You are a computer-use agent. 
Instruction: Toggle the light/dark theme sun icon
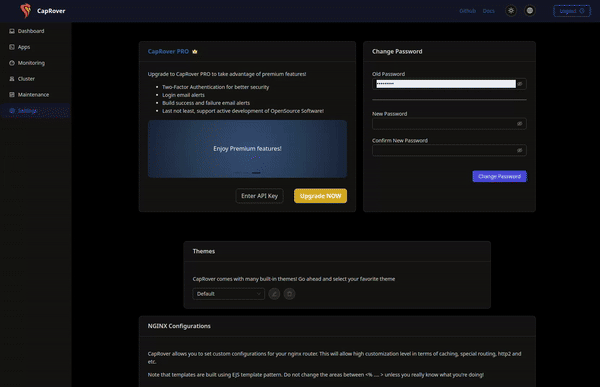511,11
